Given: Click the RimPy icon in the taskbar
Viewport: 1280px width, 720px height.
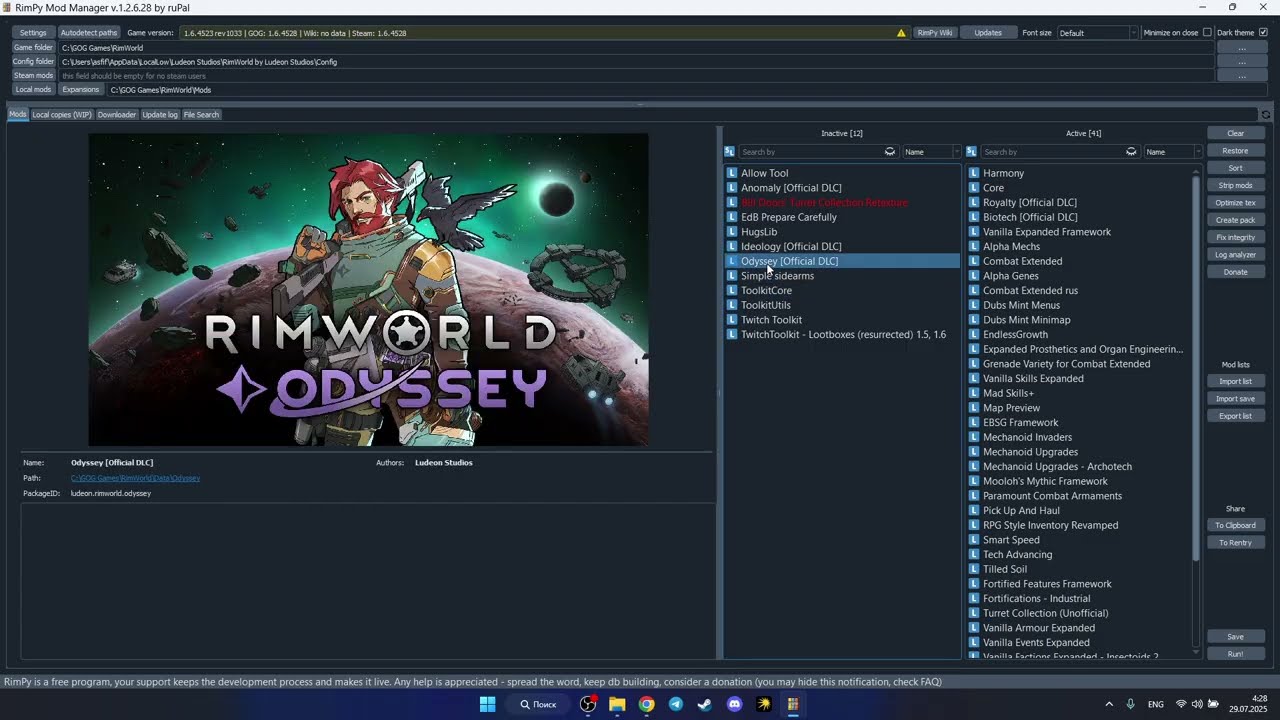Looking at the screenshot, I should (x=793, y=704).
